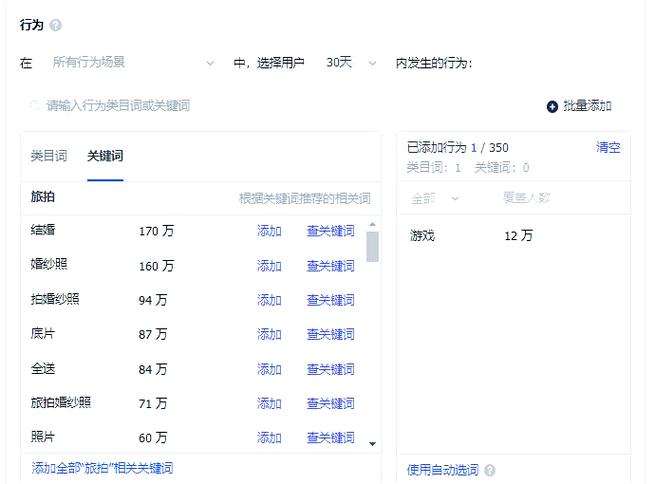
Task: Click help icon beside 使用自动选词
Action: pos(490,470)
